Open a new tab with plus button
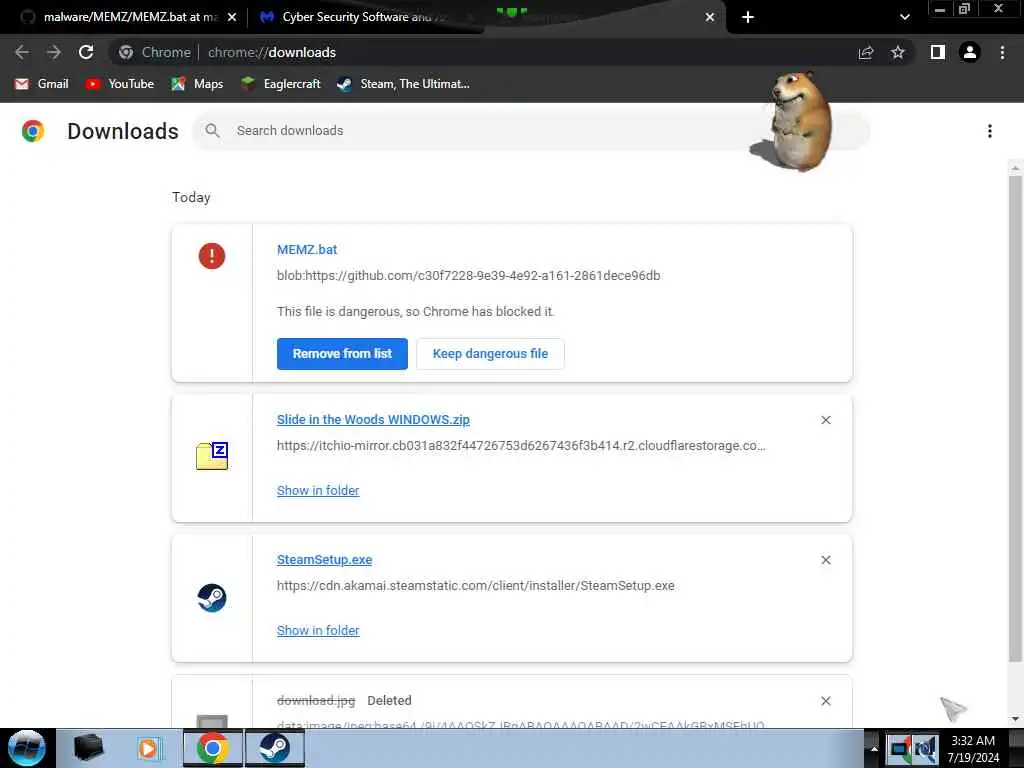1024x768 pixels. (748, 17)
